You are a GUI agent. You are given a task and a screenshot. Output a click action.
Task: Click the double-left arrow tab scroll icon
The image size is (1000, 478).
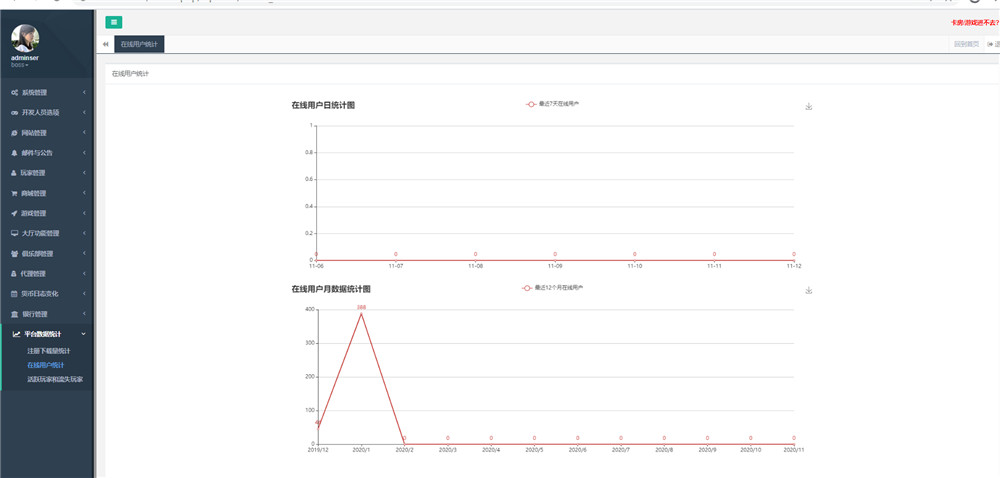(x=106, y=45)
